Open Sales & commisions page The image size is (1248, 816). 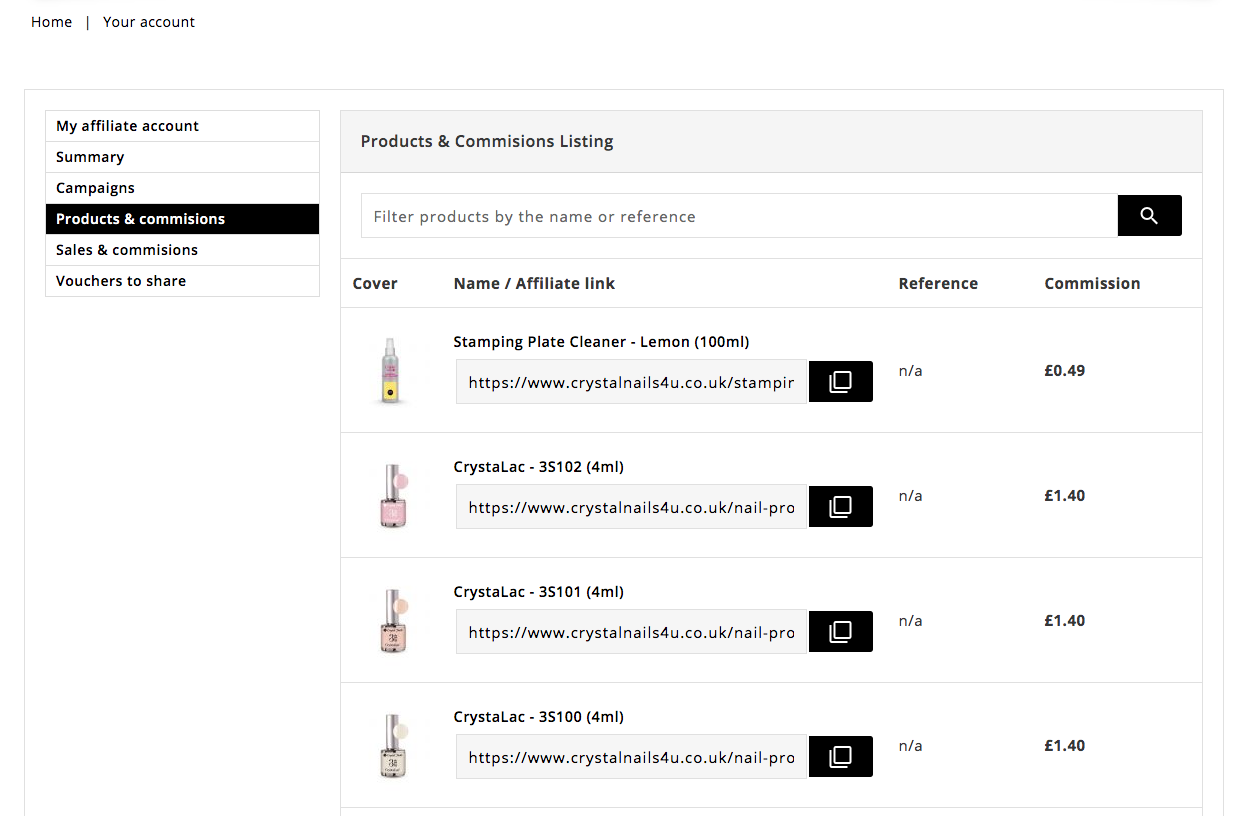(127, 250)
